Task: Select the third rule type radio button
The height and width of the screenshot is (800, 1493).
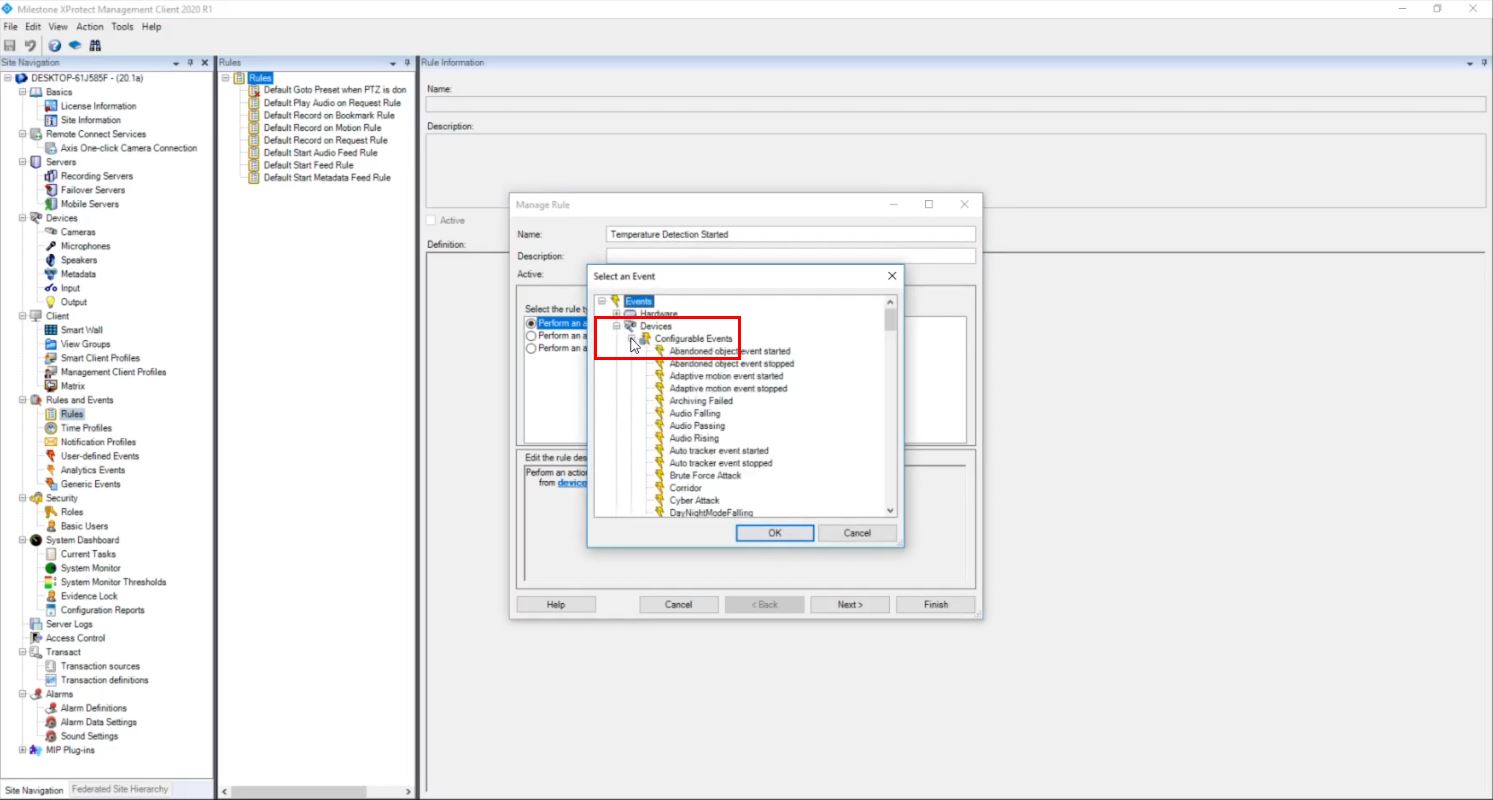Action: [x=531, y=348]
